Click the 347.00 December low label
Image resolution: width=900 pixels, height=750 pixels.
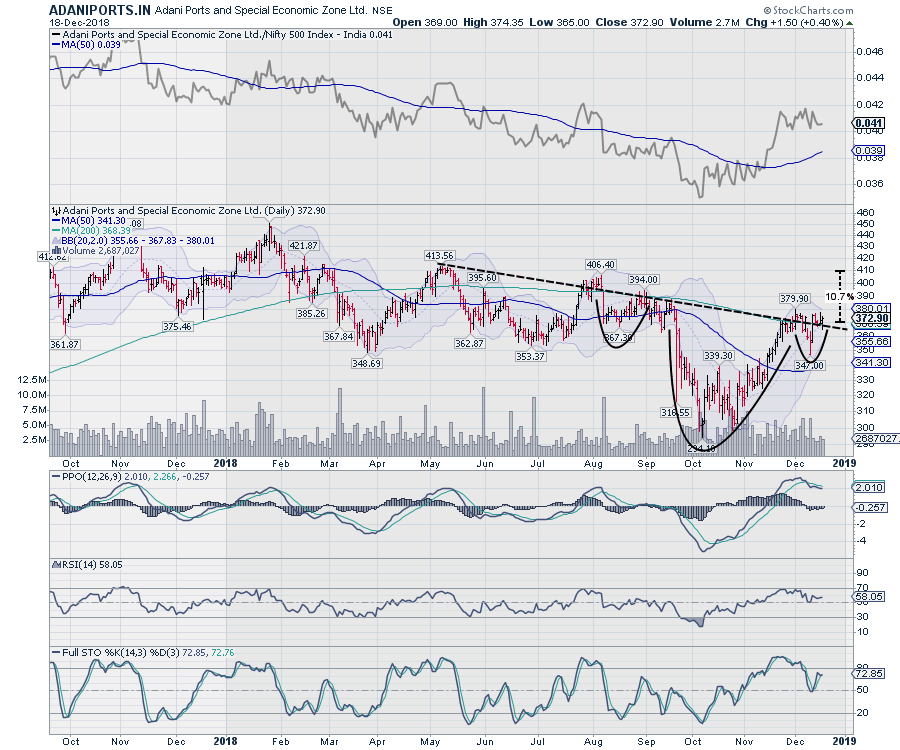coord(809,365)
